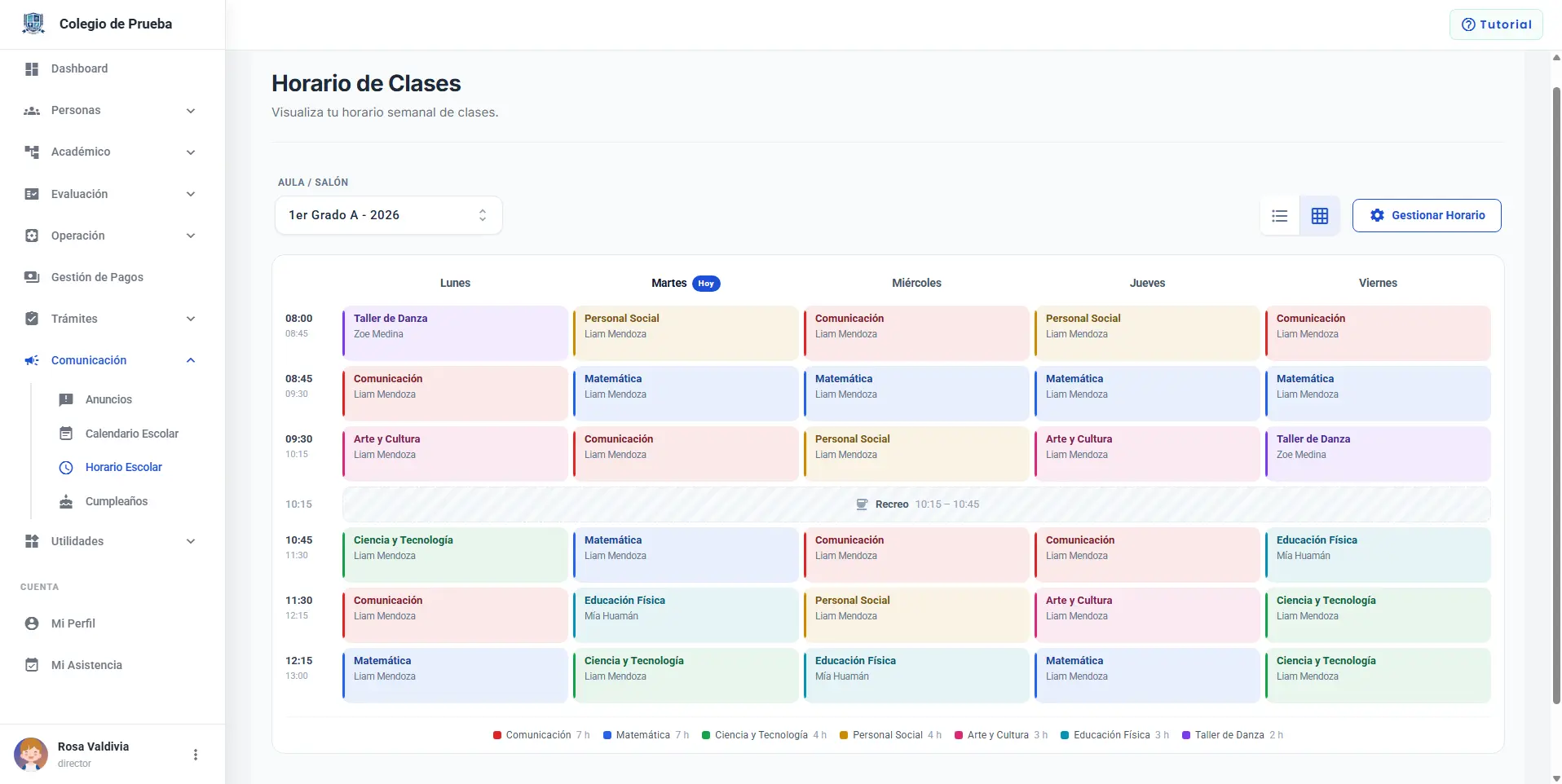Screen dimensions: 1562x784
Task: Click Educación Física class on Viernes 10:45
Action: [1378, 555]
